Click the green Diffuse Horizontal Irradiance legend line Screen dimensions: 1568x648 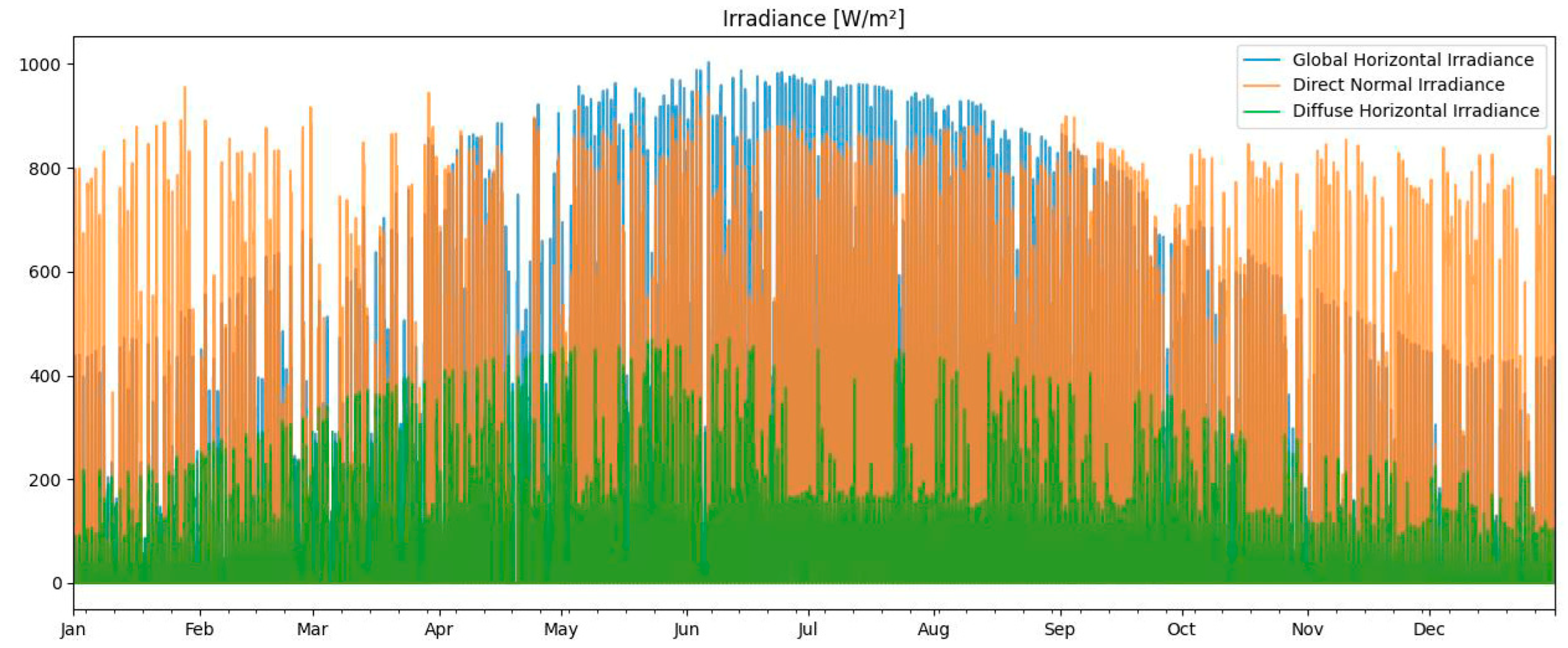1261,111
